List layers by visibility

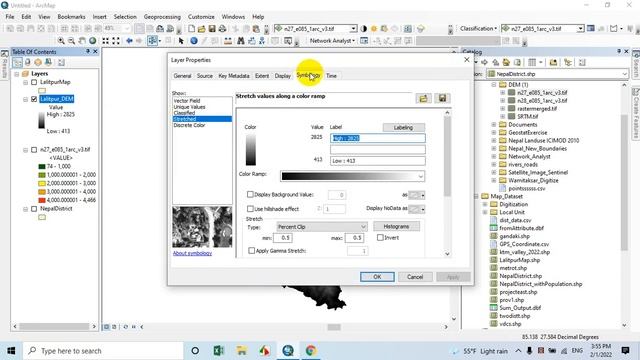(x=38, y=62)
